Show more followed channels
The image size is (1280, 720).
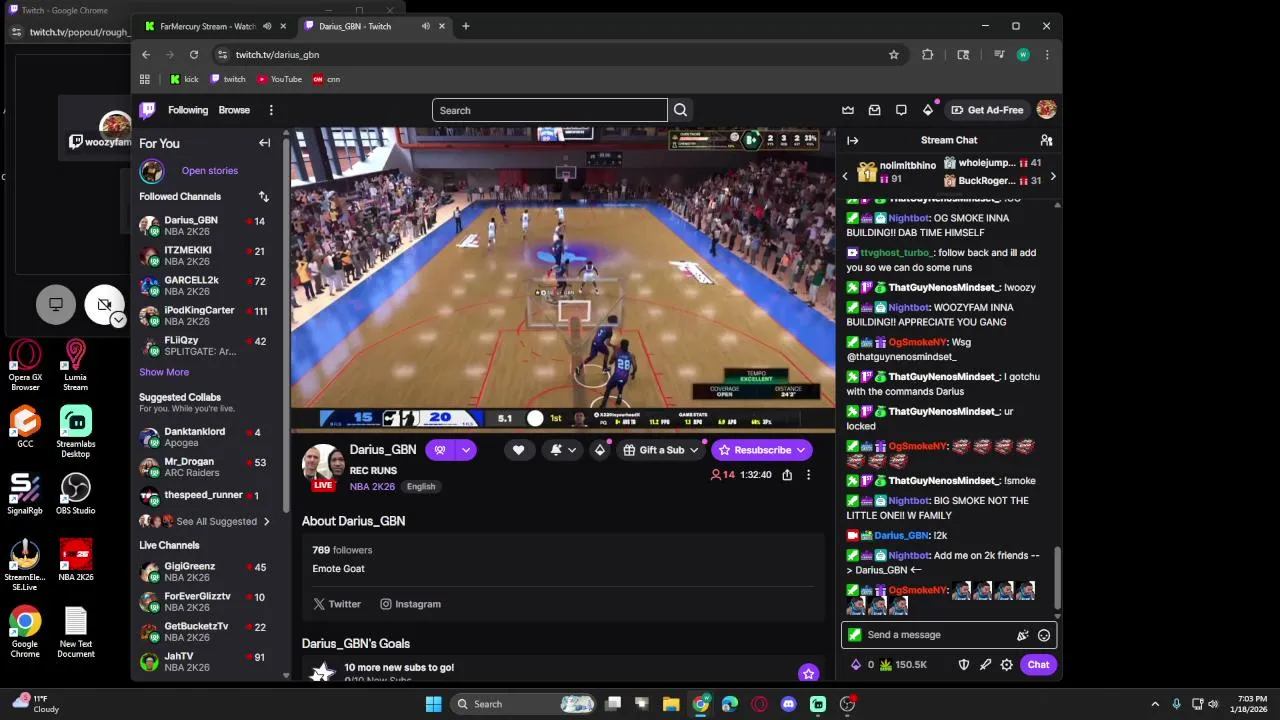164,372
